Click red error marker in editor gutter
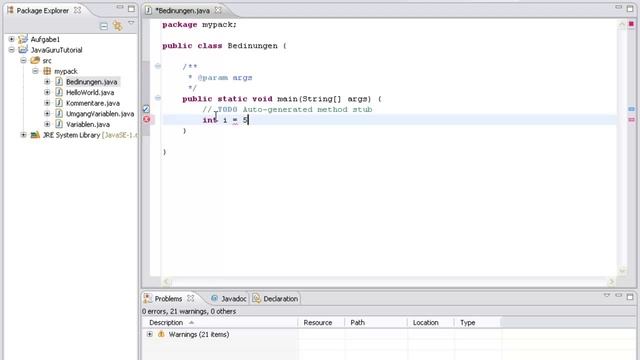Screen dimensions: 640x360 pos(147,119)
